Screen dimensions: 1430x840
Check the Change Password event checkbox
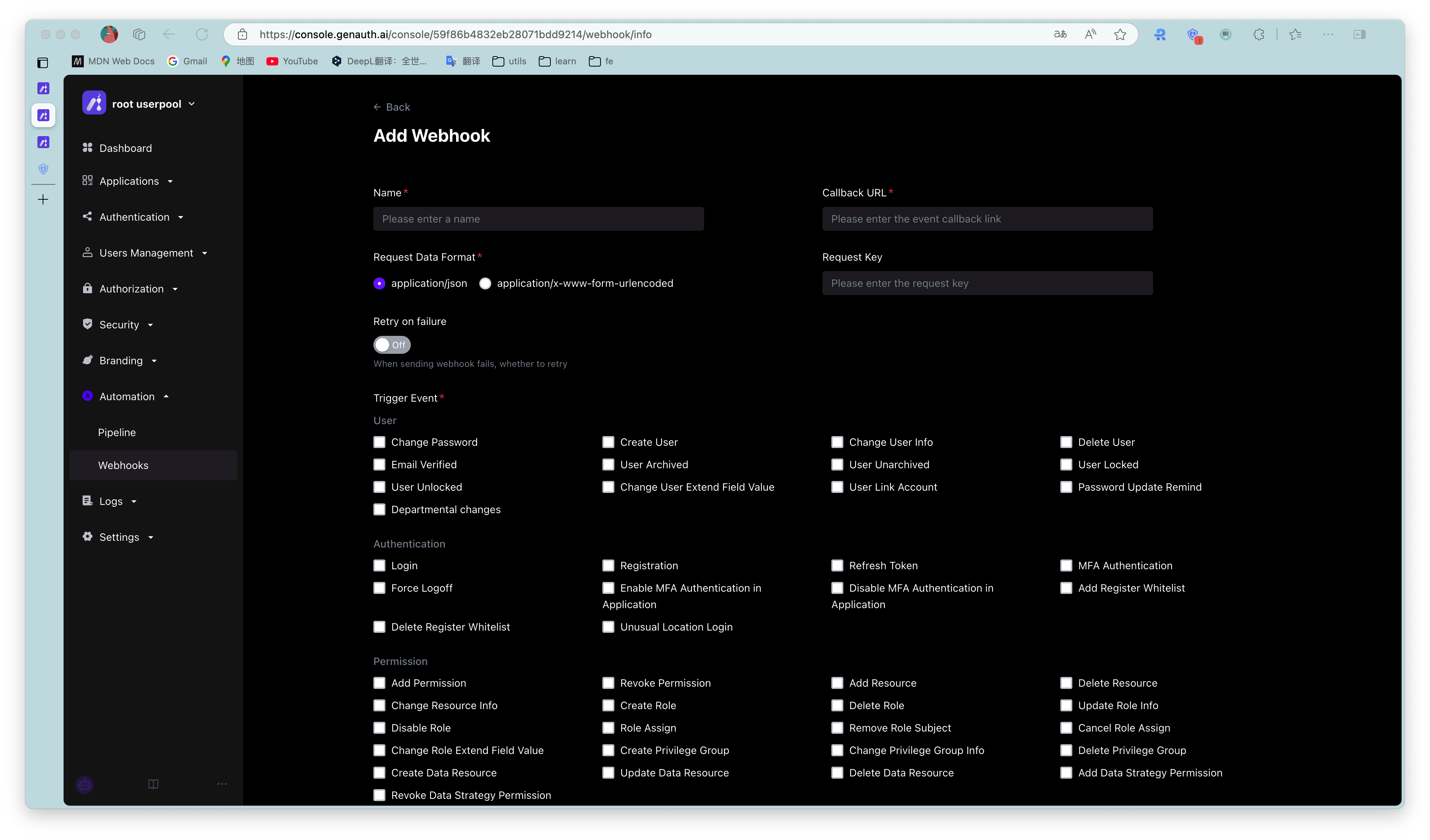pos(380,442)
